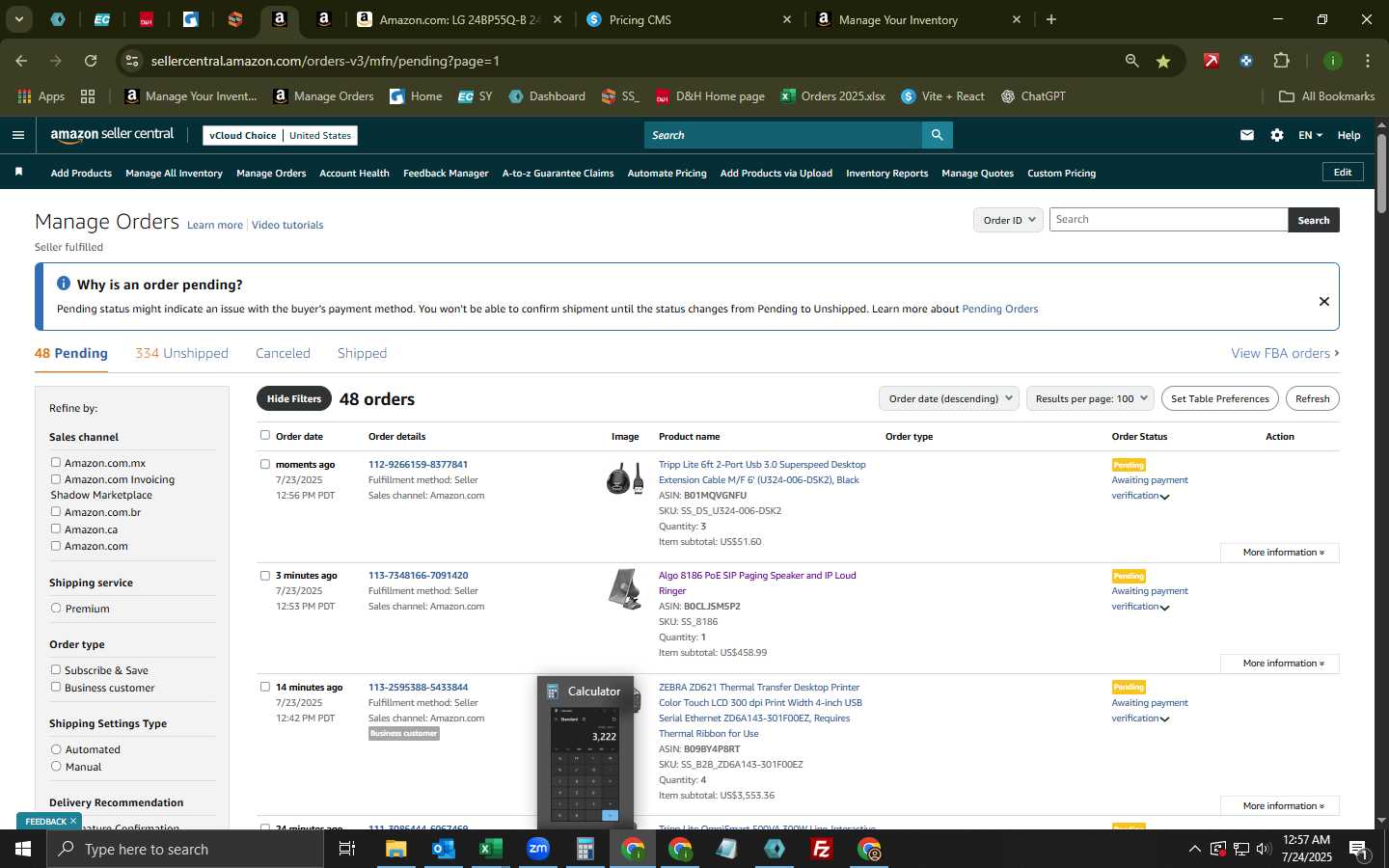Click the Task View taskbar icon

pos(347,849)
